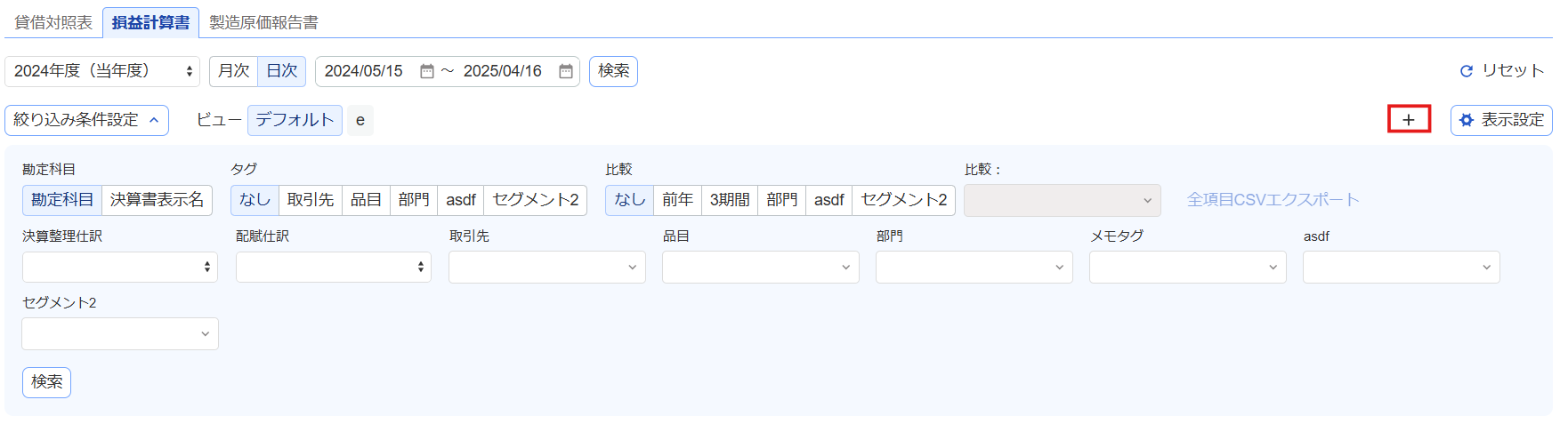Set tag option to 部門
This screenshot has height=424, width=1568.
click(414, 200)
